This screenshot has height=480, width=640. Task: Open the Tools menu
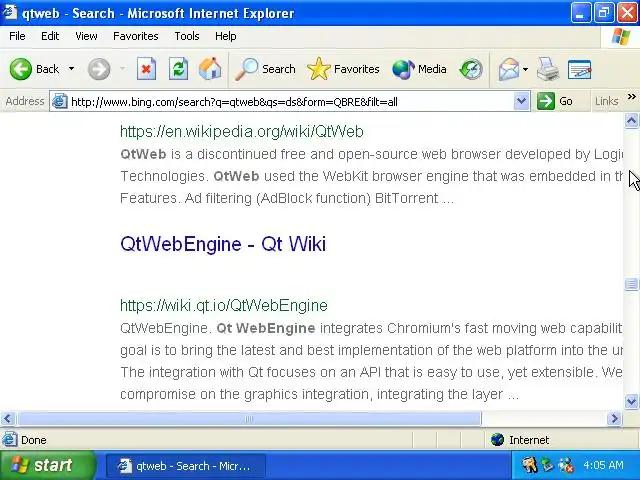[187, 36]
